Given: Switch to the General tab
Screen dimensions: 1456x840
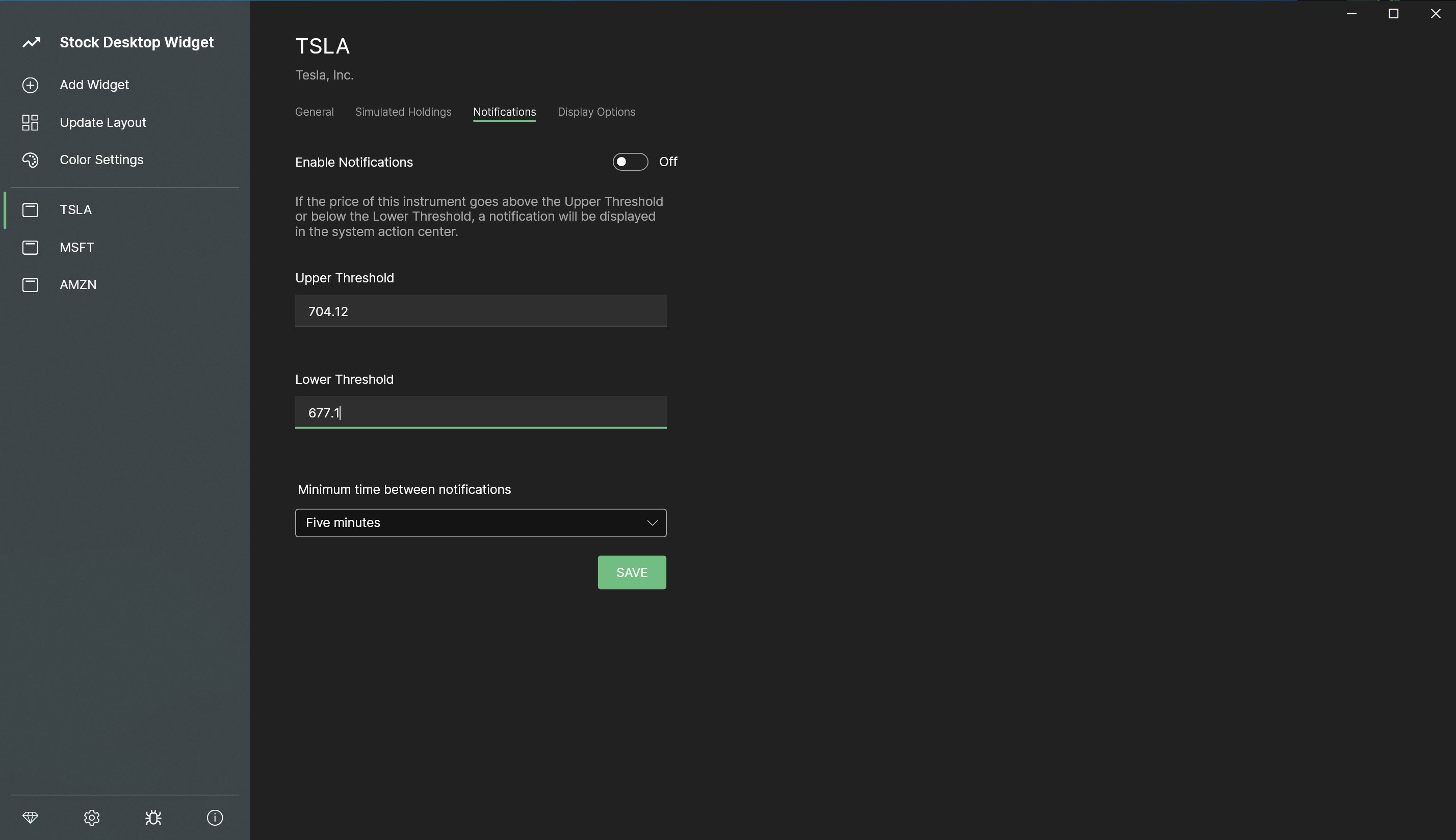Looking at the screenshot, I should point(315,112).
